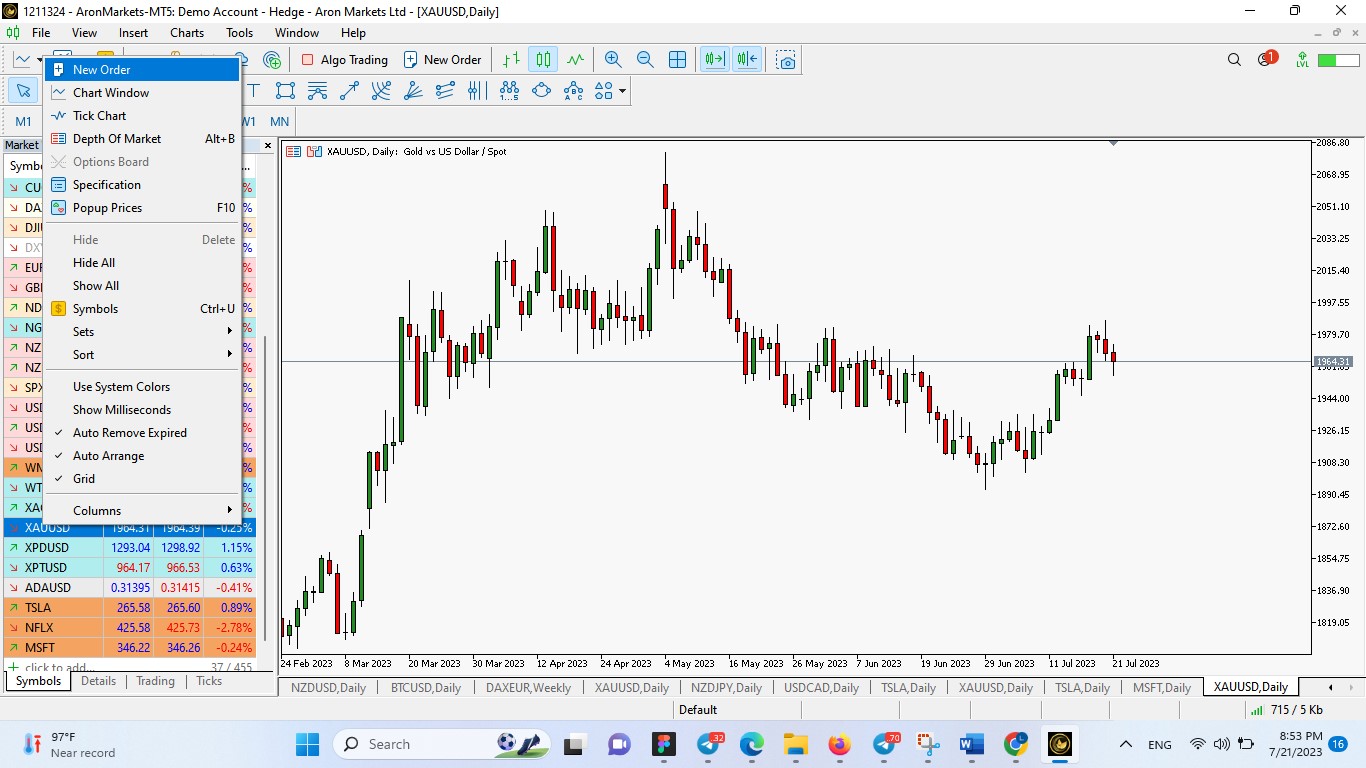Image resolution: width=1366 pixels, height=768 pixels.
Task: Open the Charts menu
Action: tap(187, 33)
